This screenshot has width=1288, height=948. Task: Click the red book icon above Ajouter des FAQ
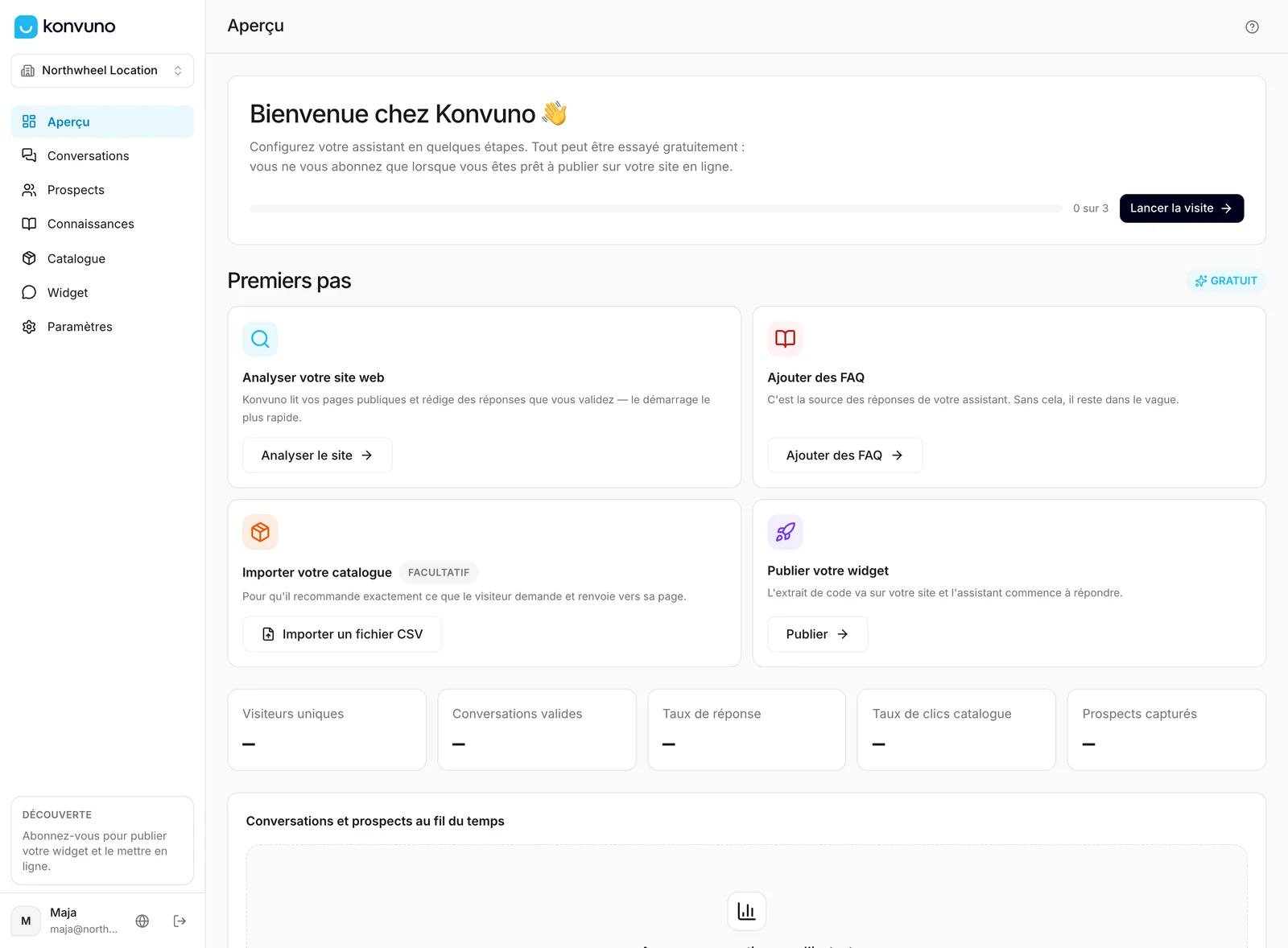[785, 339]
